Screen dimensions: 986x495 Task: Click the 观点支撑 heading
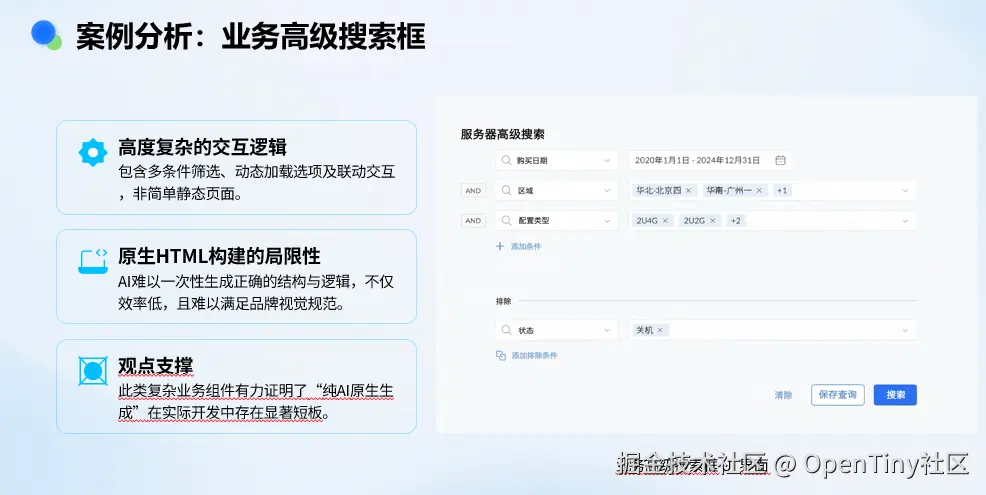[x=156, y=365]
